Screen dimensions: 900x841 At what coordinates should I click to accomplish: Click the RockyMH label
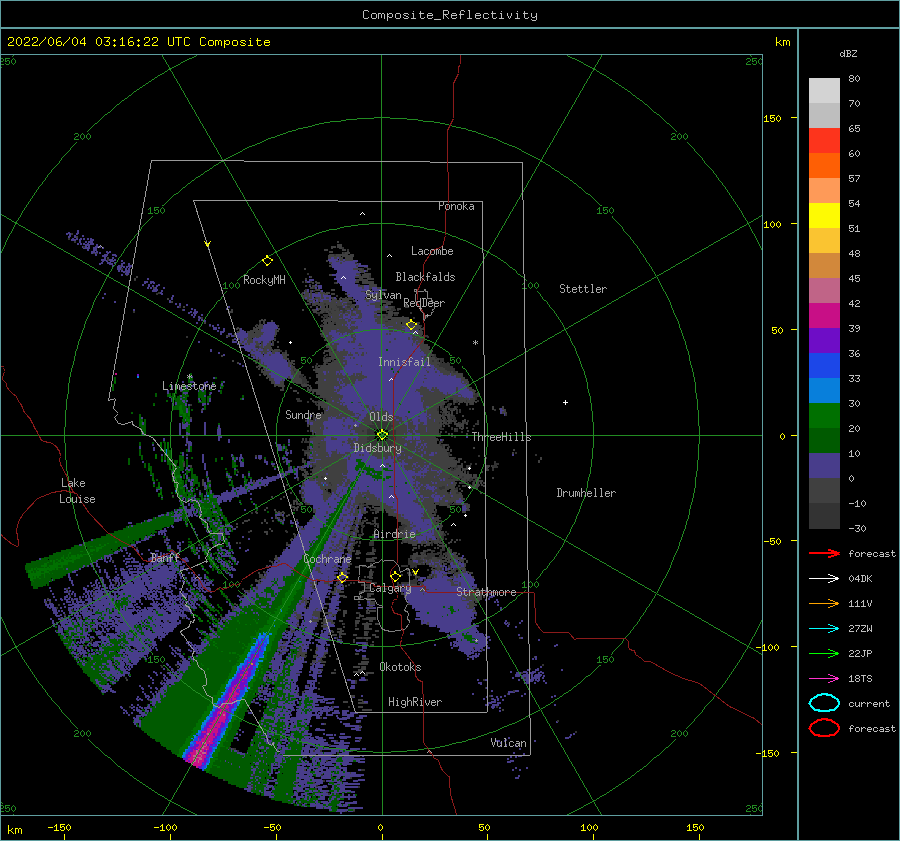pyautogui.click(x=264, y=280)
